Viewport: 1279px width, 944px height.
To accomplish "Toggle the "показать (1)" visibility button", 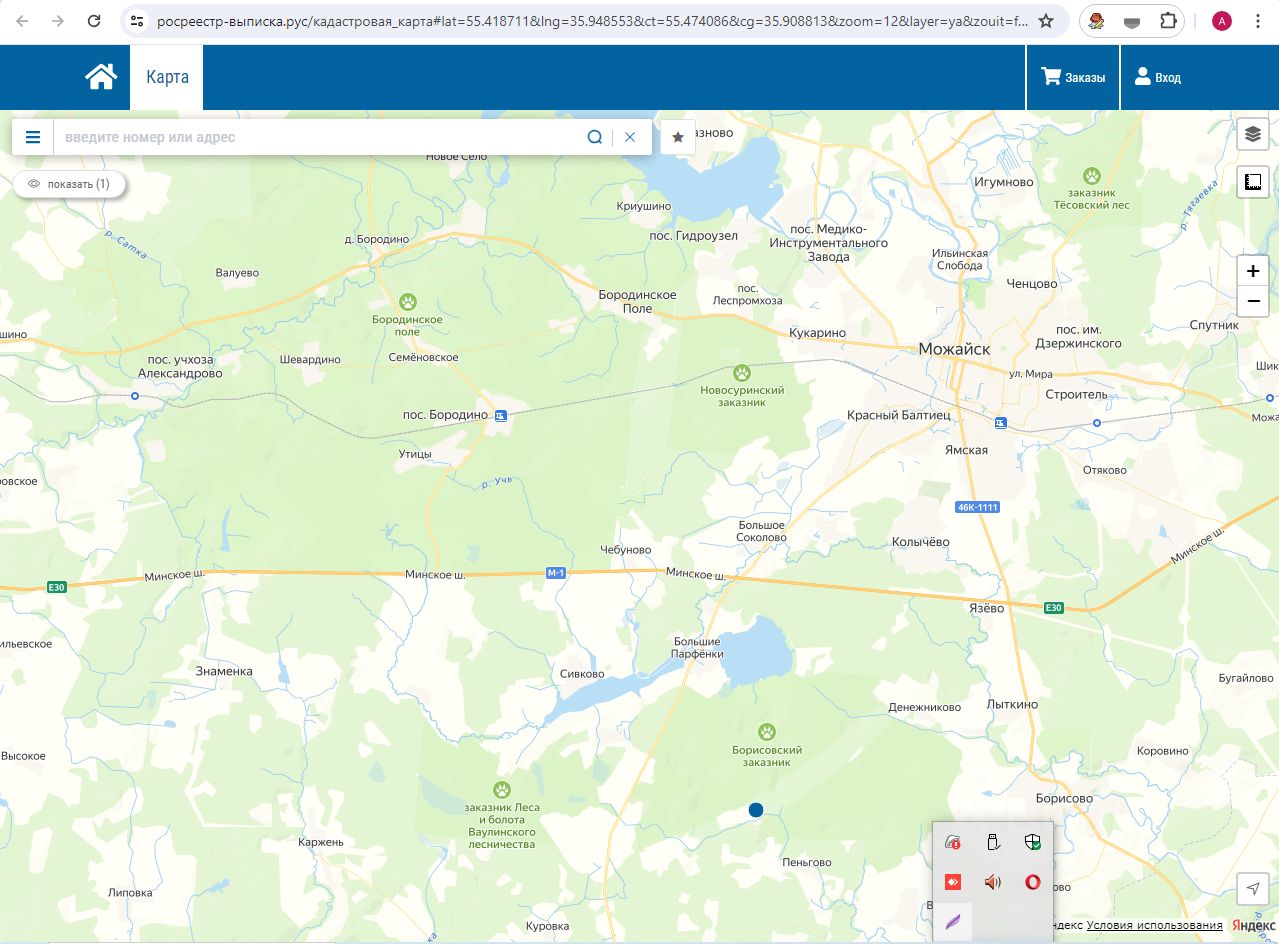I will click(69, 184).
